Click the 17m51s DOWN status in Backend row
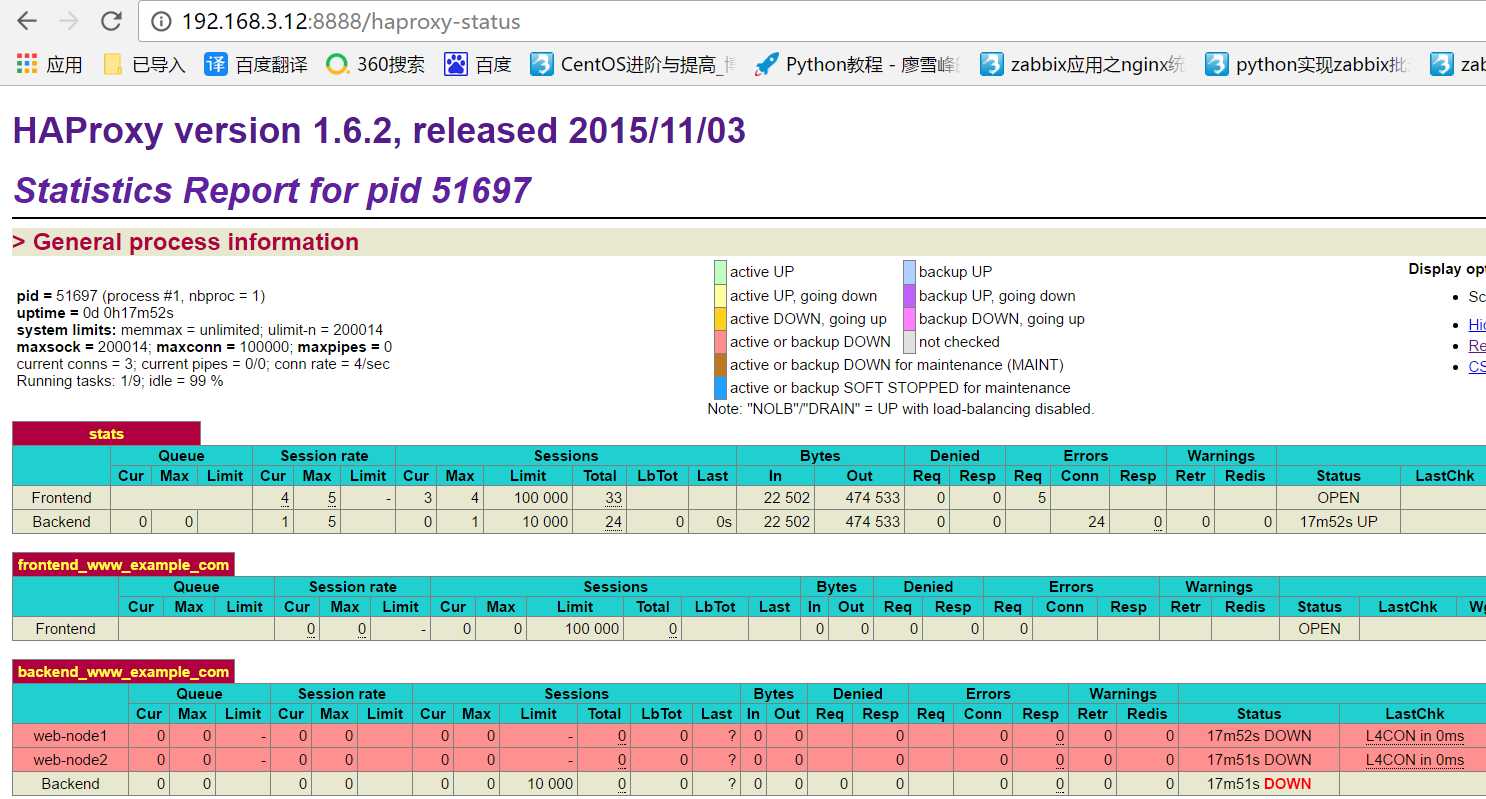 tap(1259, 784)
